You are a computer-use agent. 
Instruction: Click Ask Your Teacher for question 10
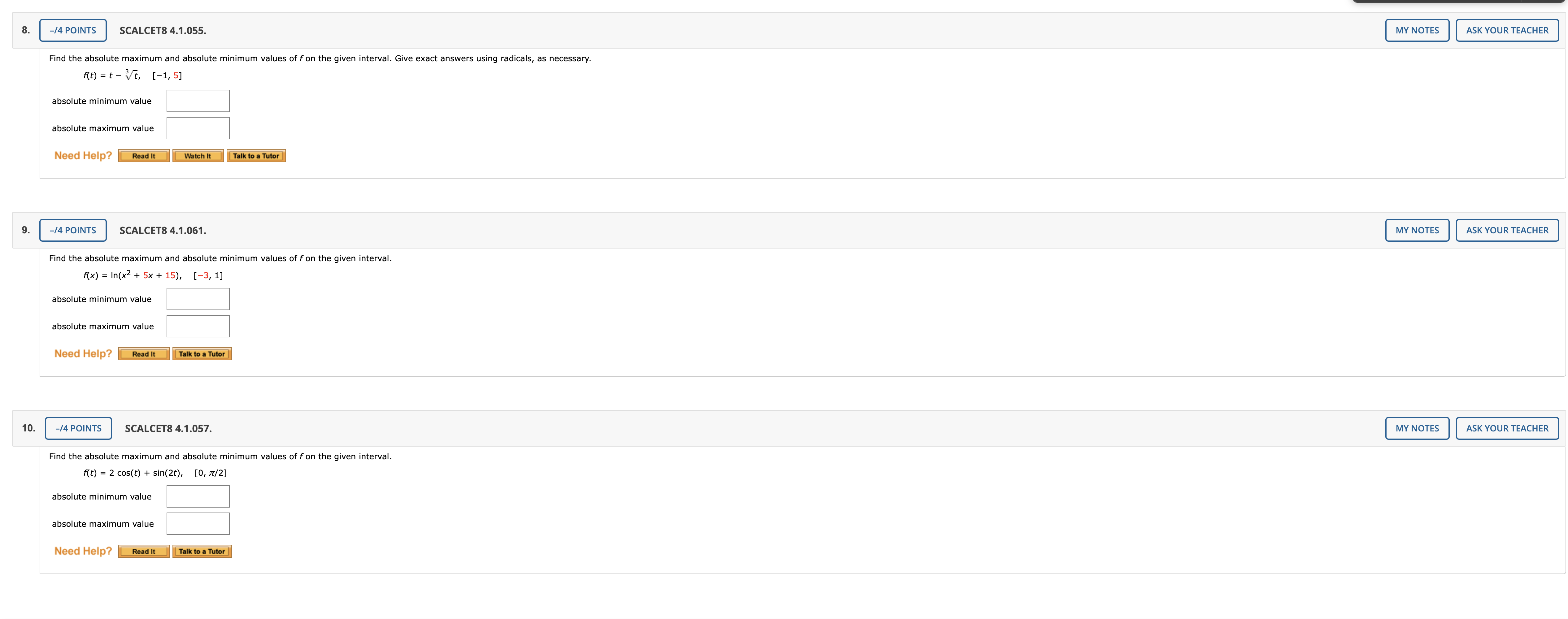[x=1506, y=428]
